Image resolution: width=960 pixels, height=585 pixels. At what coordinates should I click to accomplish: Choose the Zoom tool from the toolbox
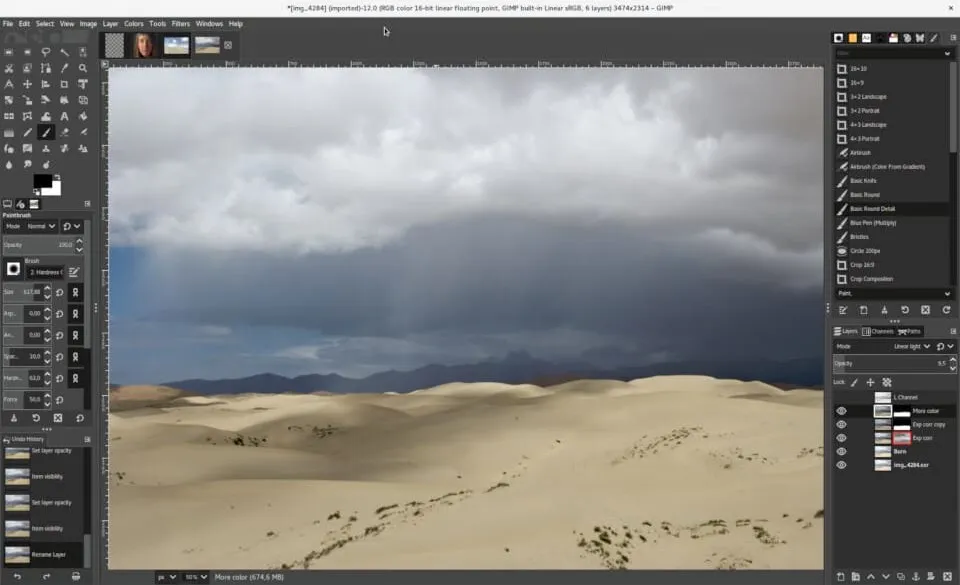coord(81,68)
